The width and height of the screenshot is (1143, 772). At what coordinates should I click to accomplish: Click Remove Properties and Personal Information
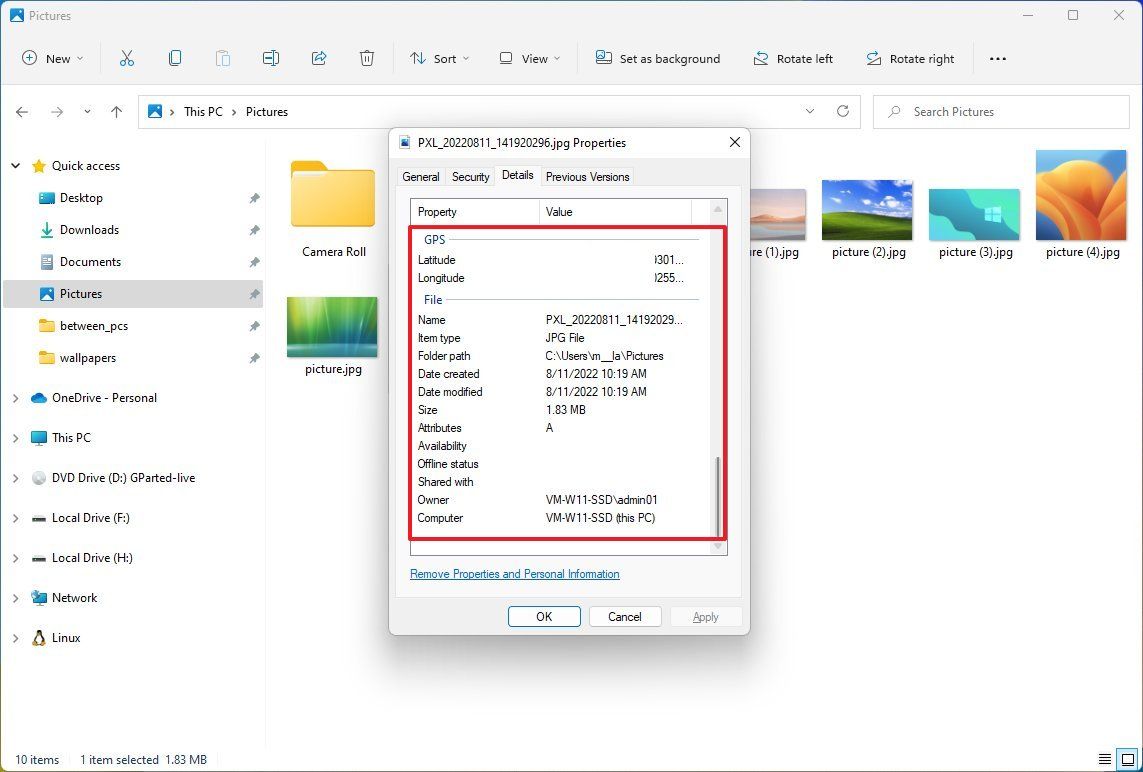tap(514, 574)
